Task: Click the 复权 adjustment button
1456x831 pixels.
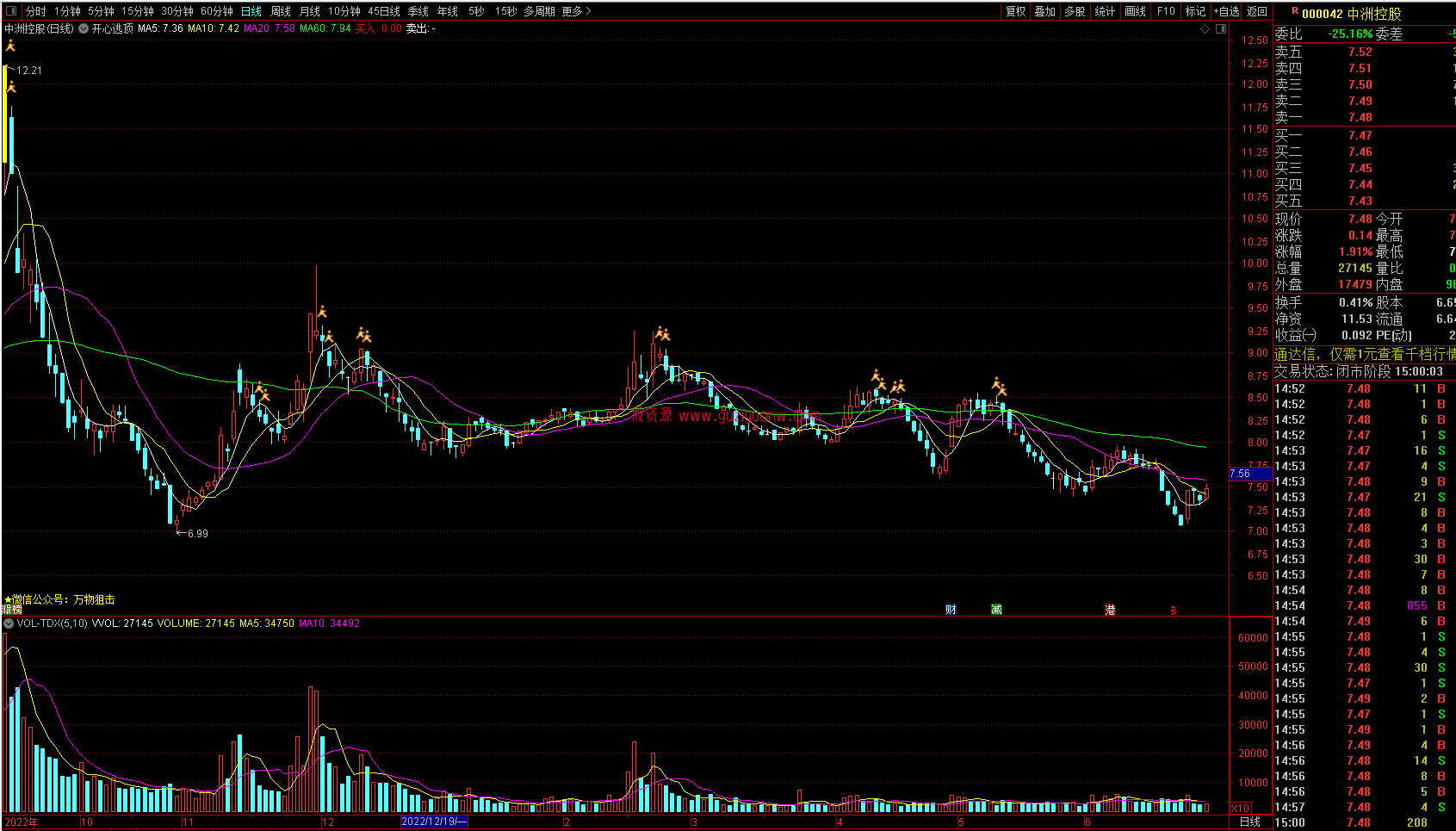Action: pos(1016,11)
